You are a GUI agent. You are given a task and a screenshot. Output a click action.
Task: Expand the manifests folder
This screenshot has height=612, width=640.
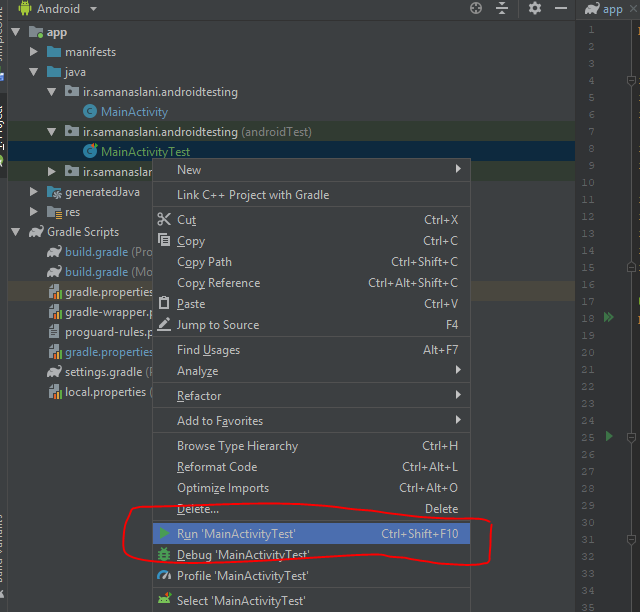tap(34, 52)
